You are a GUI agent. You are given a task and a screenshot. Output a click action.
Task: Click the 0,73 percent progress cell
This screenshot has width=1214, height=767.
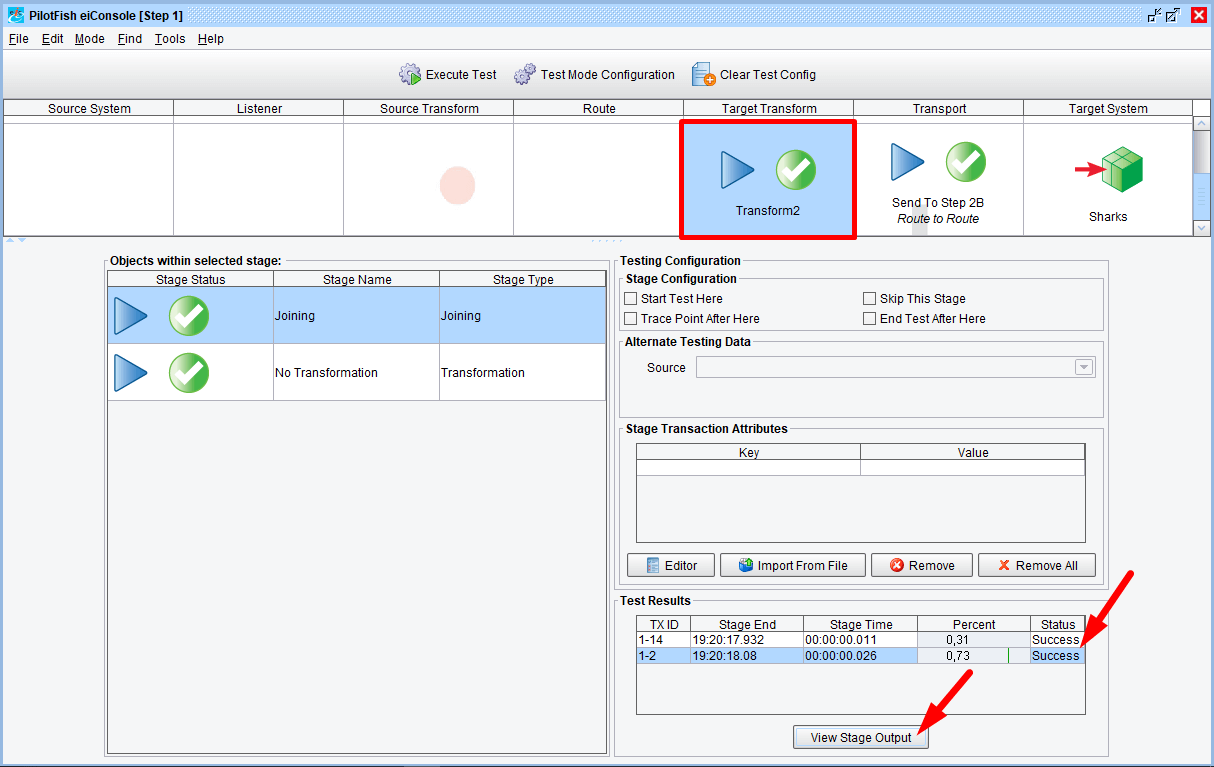974,656
